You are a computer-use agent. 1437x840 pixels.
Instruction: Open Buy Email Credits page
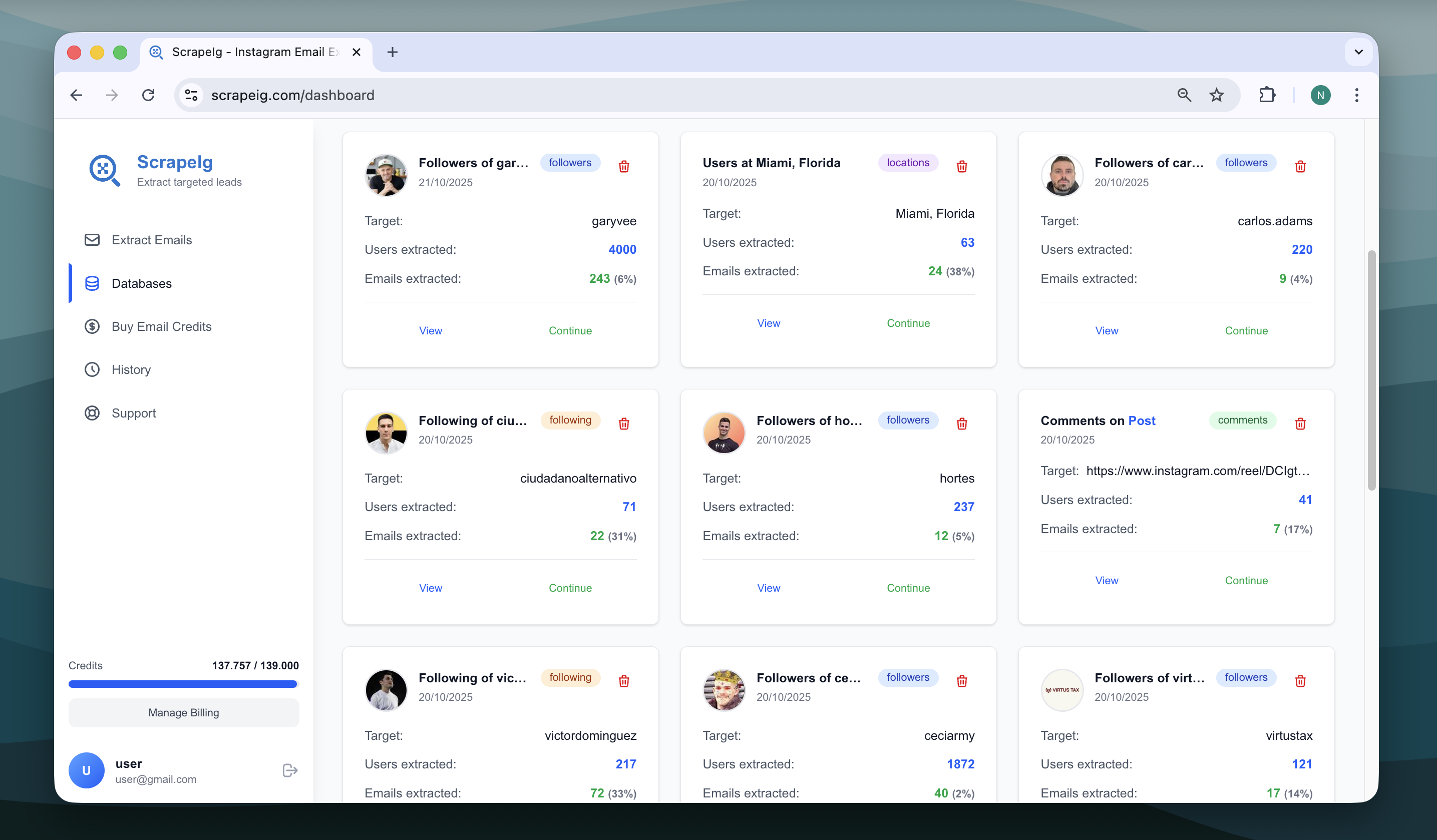[161, 327]
